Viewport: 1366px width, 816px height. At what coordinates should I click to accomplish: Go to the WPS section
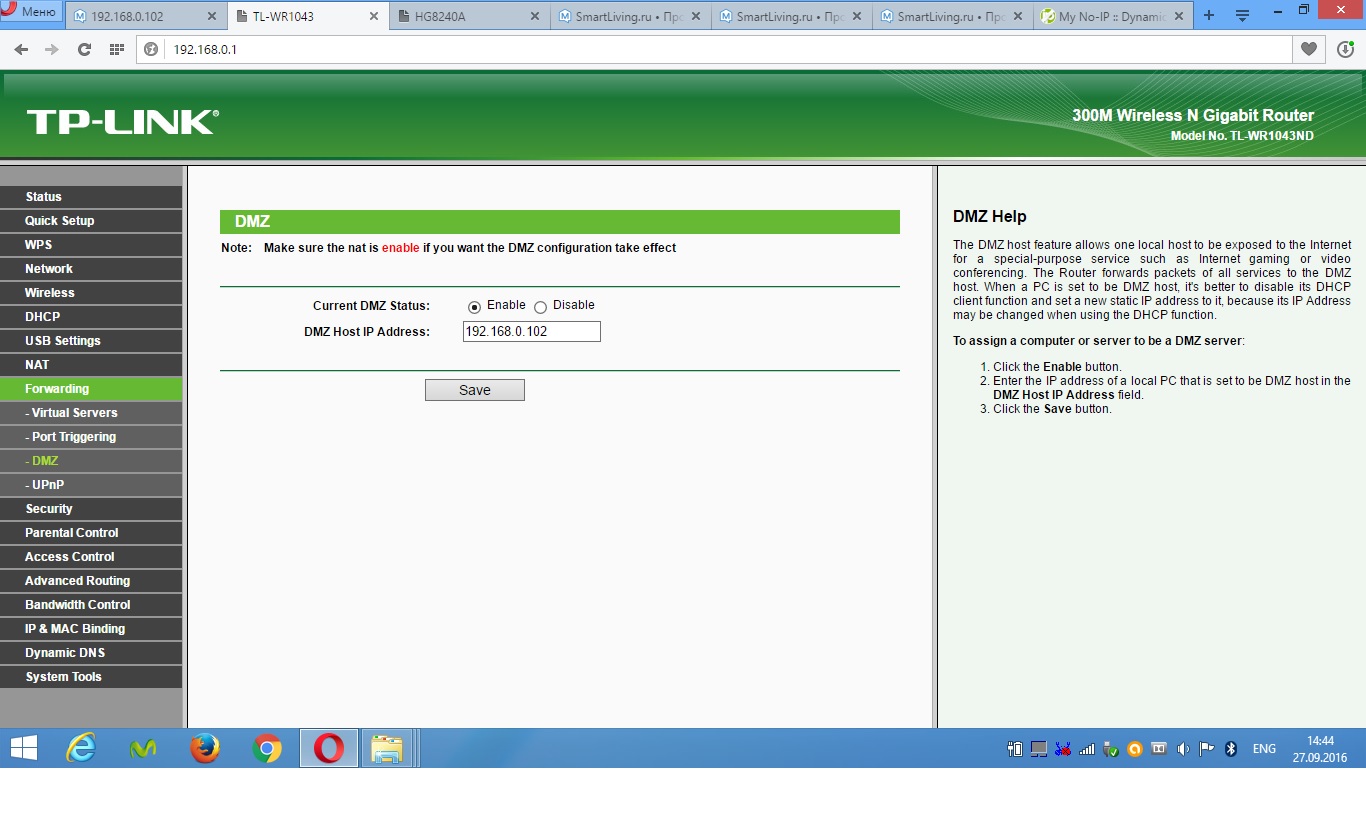pos(91,245)
